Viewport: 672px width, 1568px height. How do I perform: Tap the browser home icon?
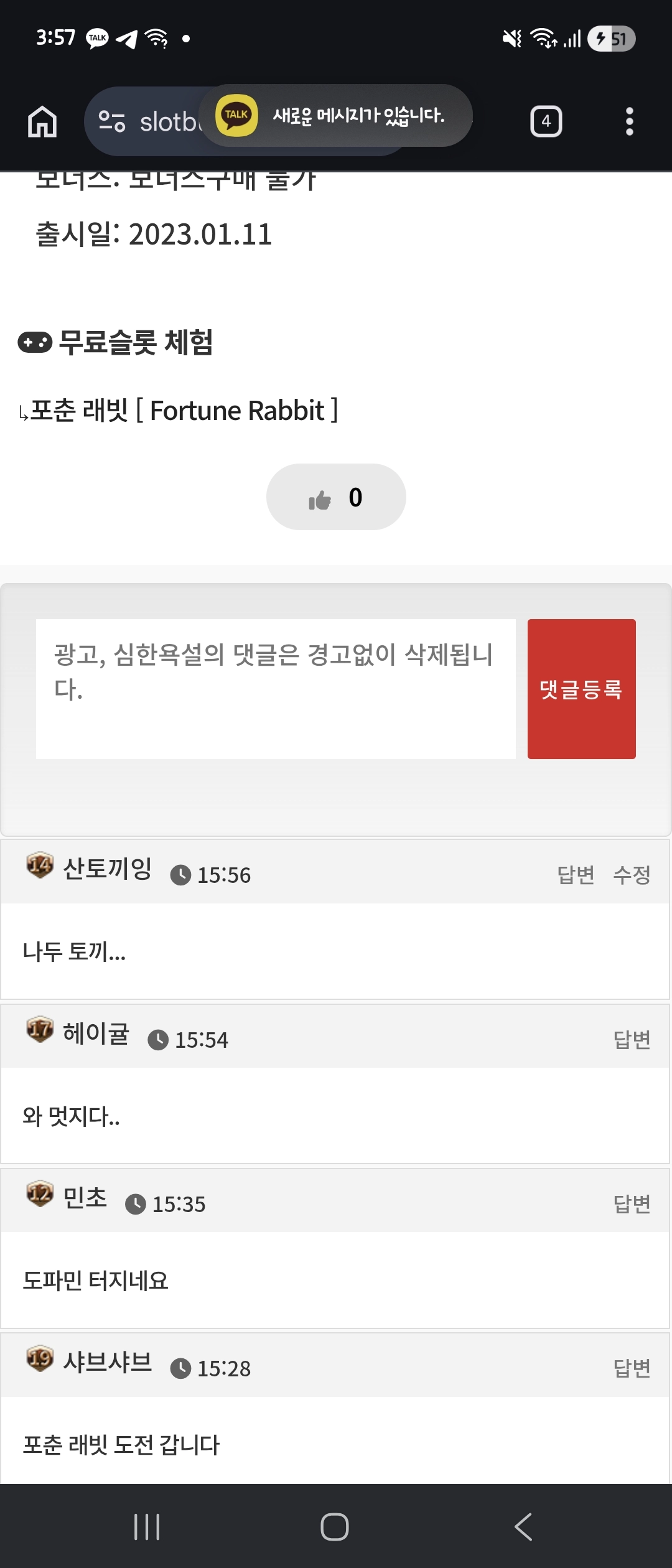click(42, 121)
